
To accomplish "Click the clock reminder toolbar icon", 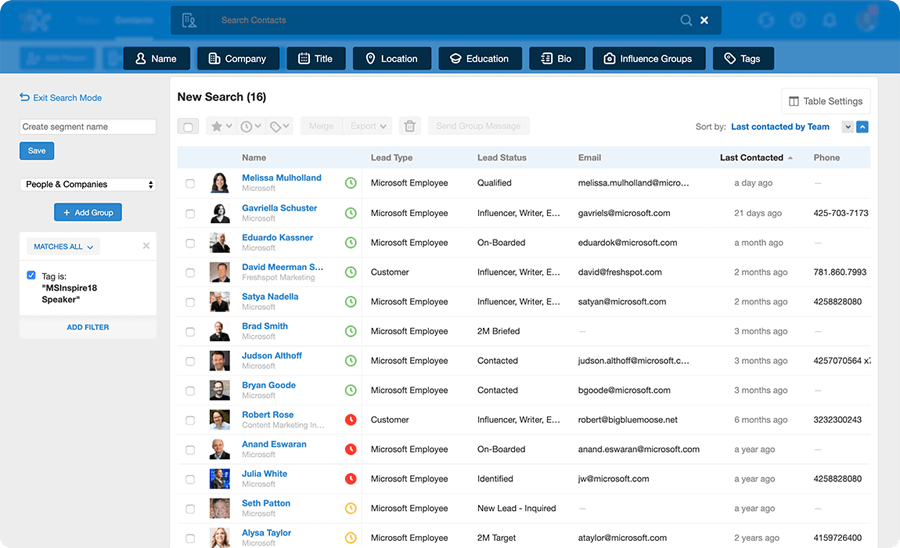I will pos(250,126).
